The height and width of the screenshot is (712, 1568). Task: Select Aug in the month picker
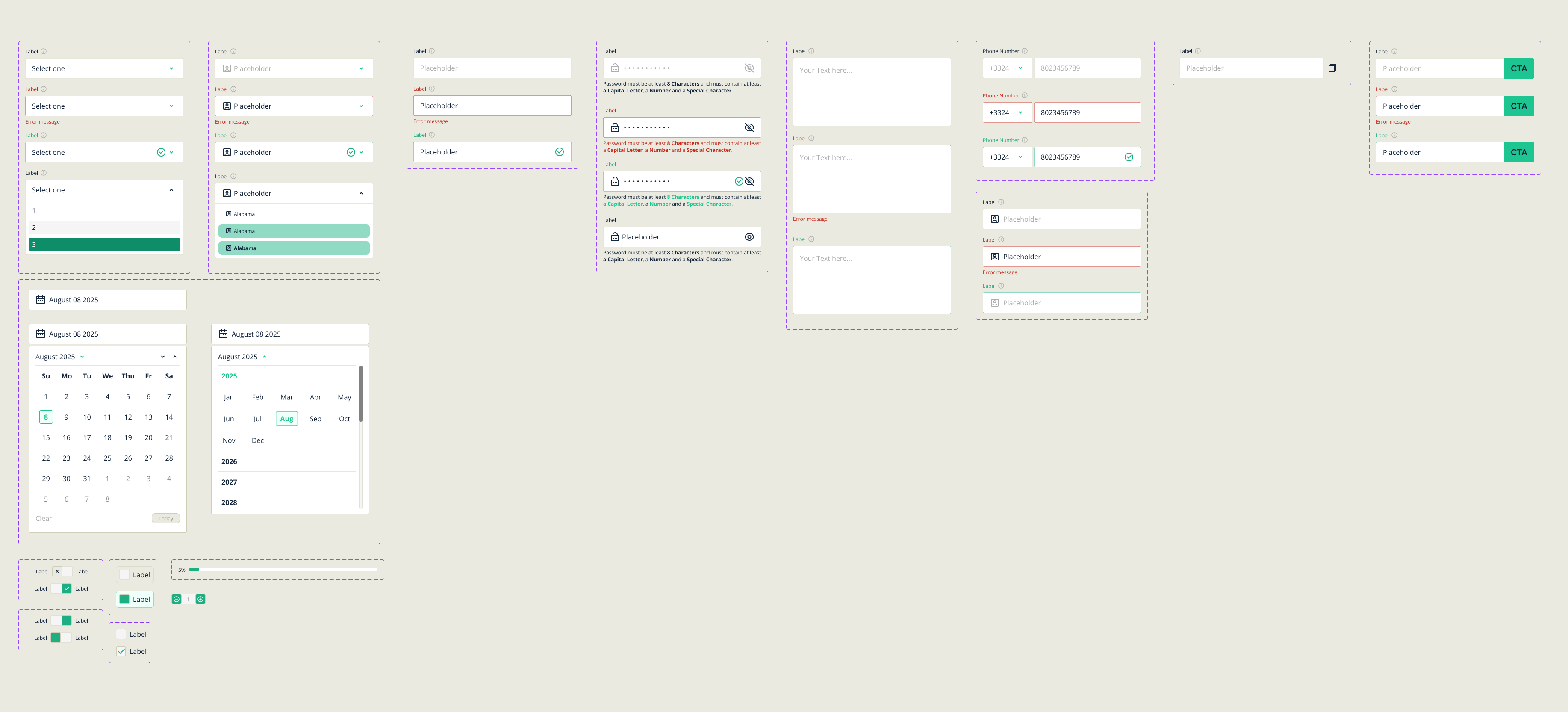coord(286,418)
